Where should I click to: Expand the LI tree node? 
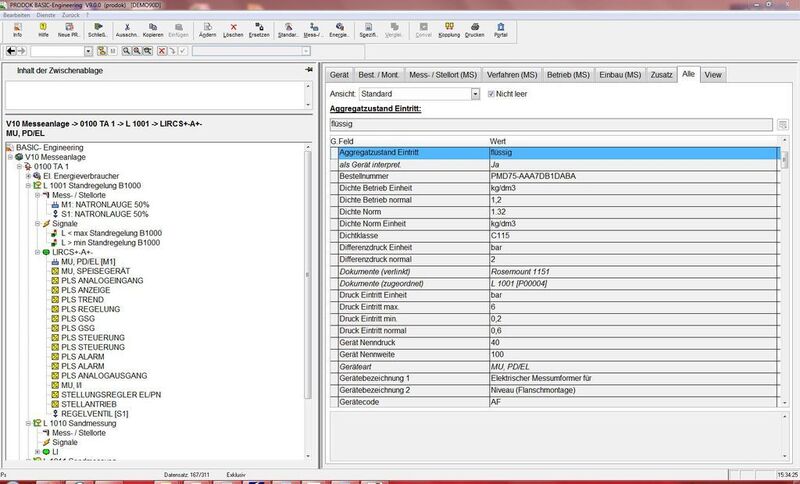click(x=37, y=451)
